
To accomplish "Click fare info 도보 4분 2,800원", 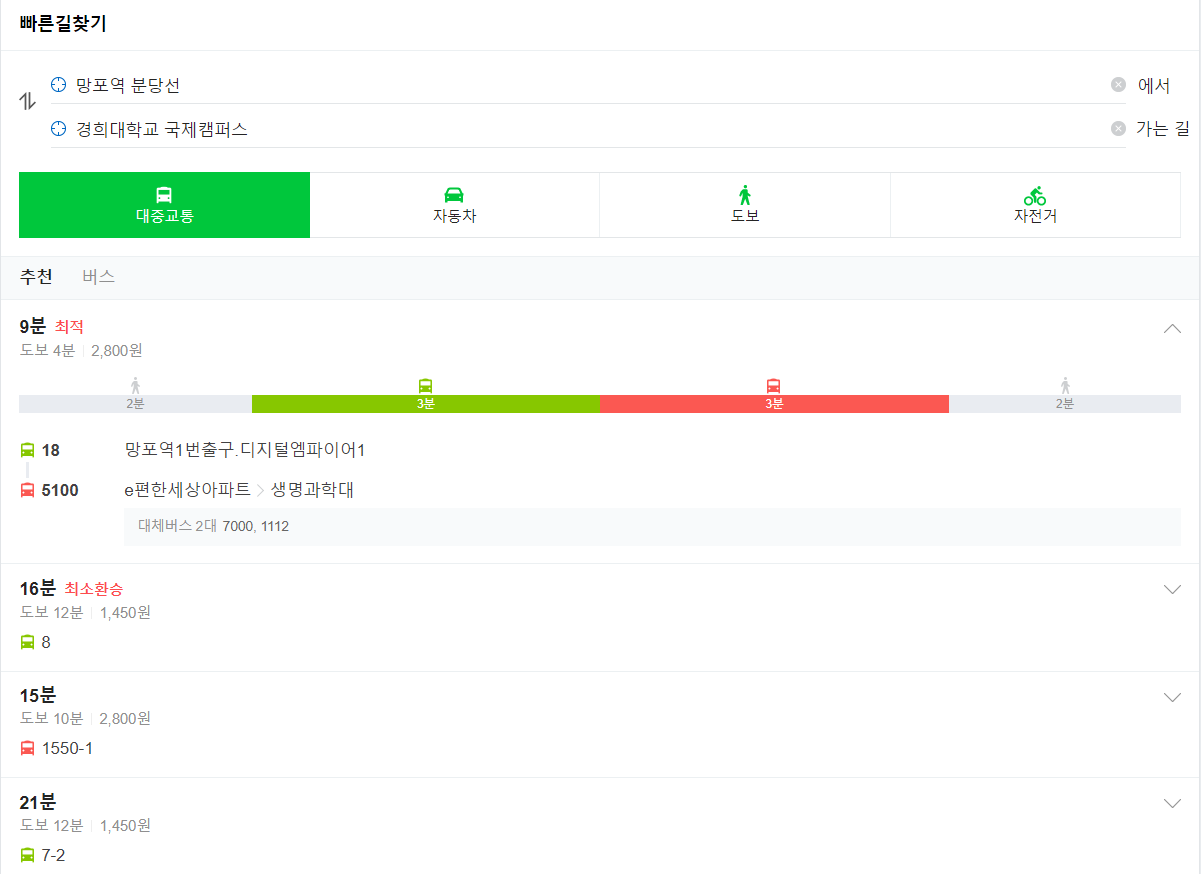I will pos(81,350).
